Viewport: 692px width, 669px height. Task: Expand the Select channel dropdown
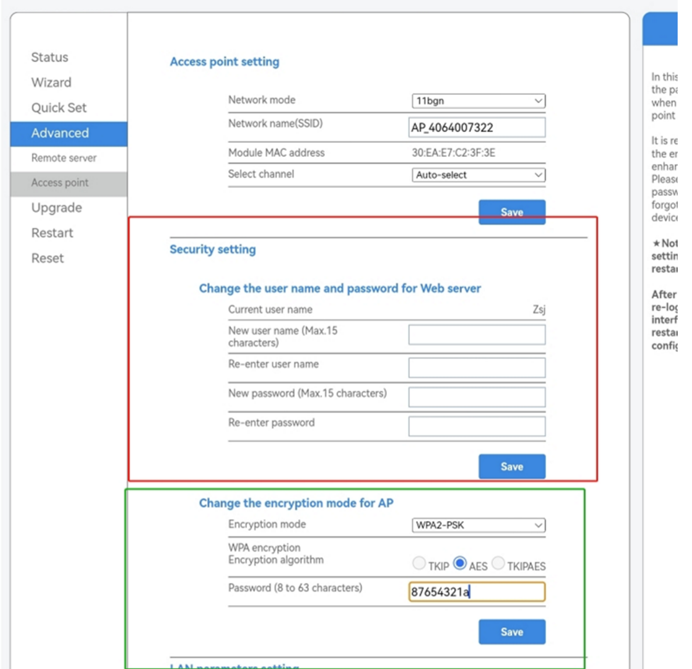pos(478,175)
